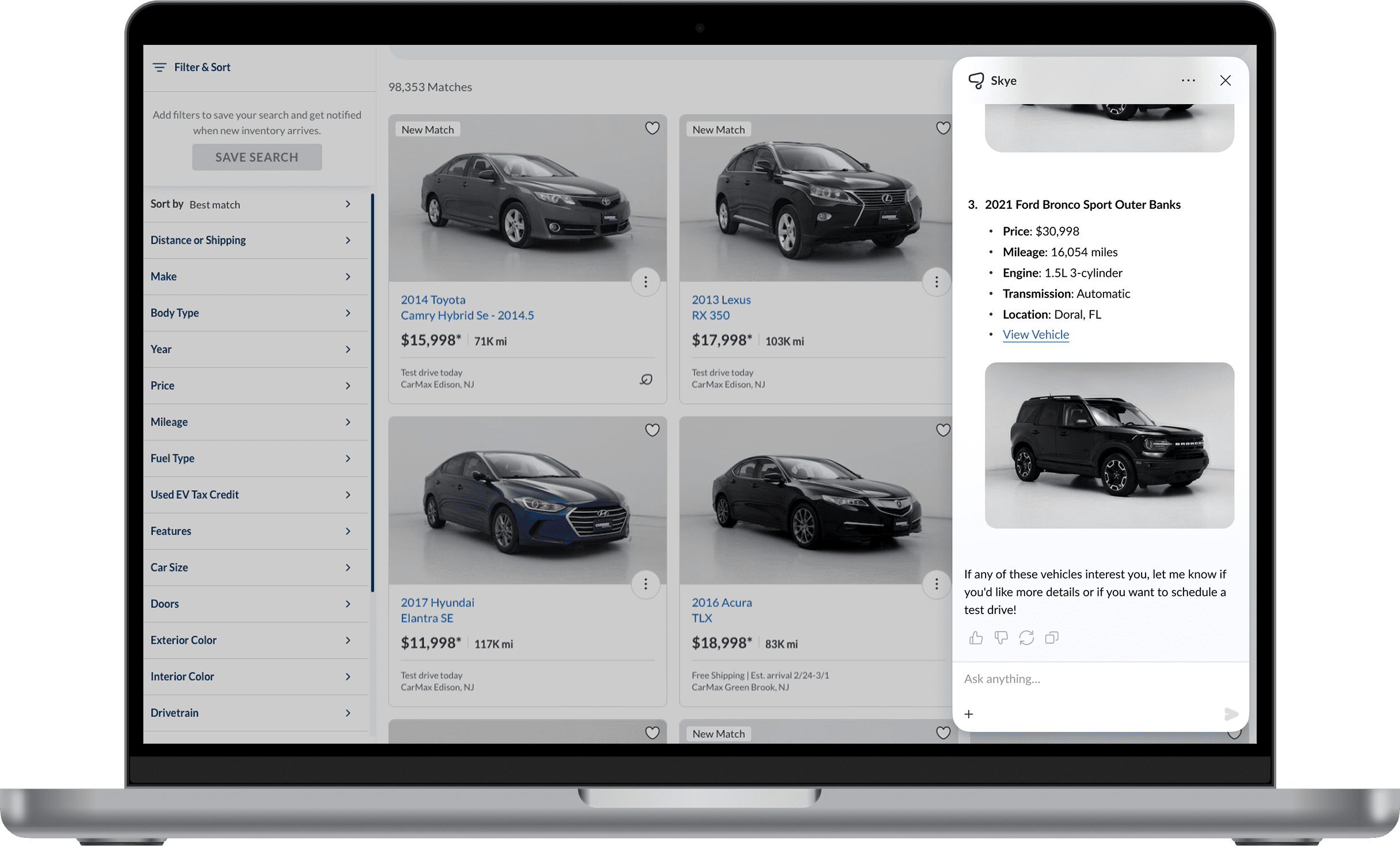Close the Skye chat panel
This screenshot has width=1400, height=846.
point(1226,81)
